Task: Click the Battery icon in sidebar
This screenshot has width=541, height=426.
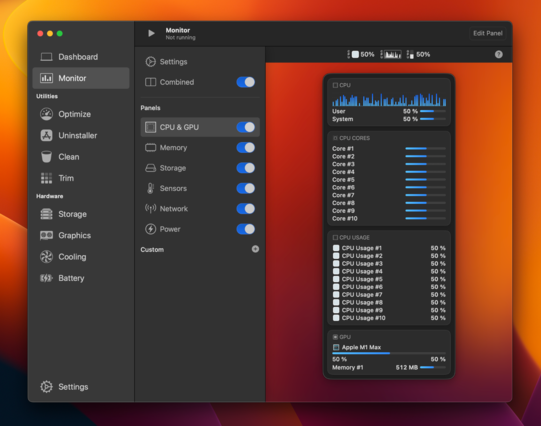Action: pyautogui.click(x=46, y=278)
